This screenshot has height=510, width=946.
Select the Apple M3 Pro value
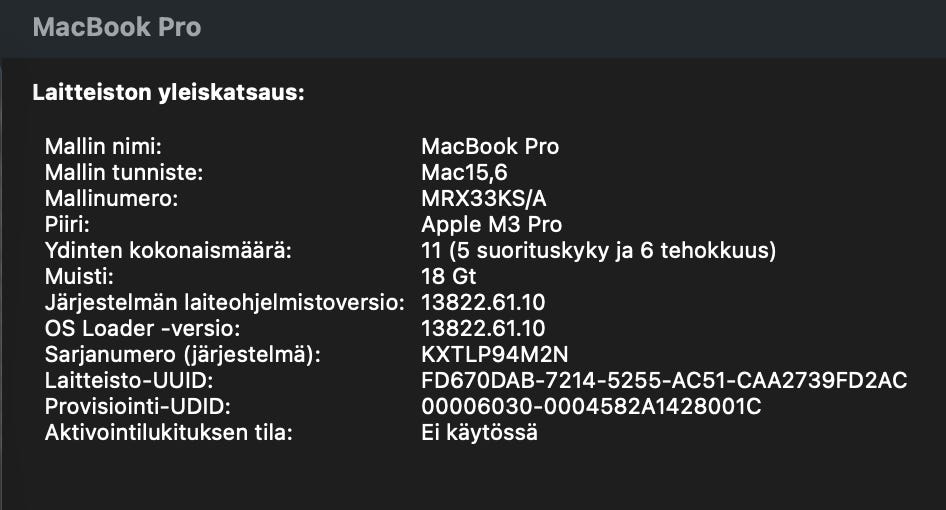(491, 224)
